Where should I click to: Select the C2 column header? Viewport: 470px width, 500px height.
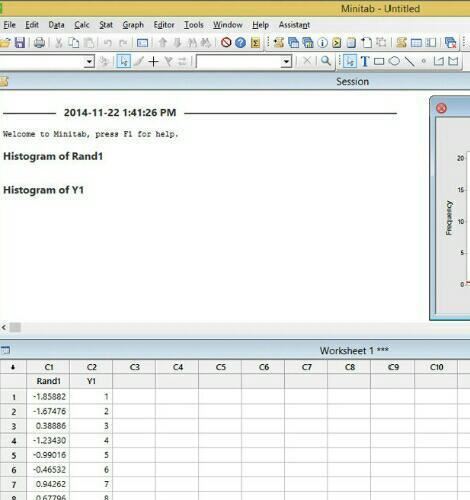pos(91,367)
